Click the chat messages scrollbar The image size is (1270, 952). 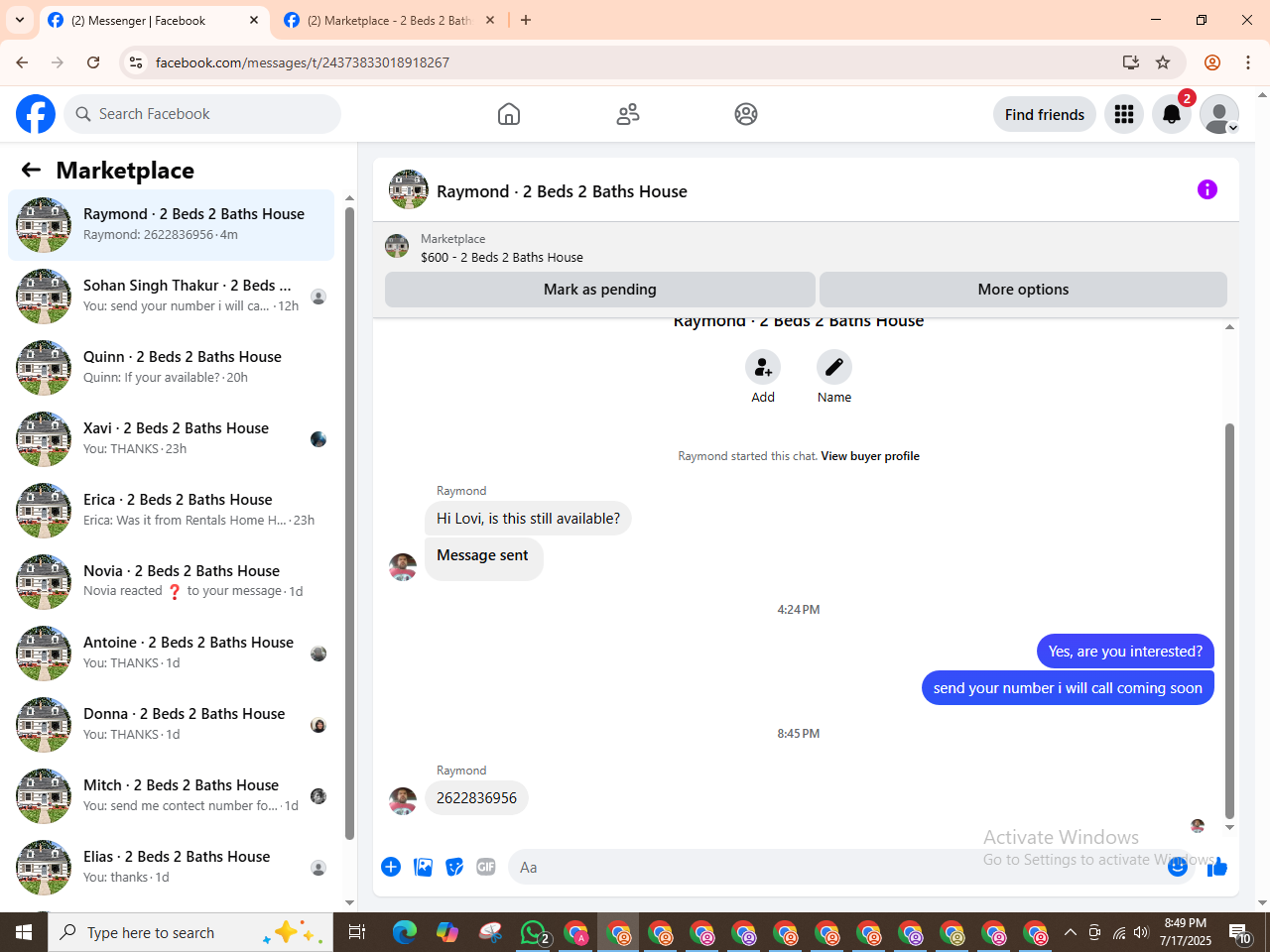pyautogui.click(x=1230, y=621)
